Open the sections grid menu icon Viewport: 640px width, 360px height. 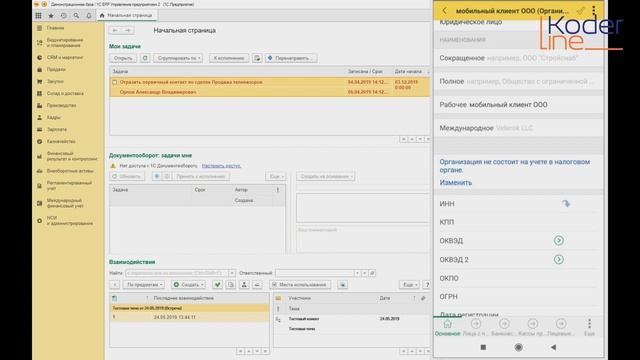point(38,16)
